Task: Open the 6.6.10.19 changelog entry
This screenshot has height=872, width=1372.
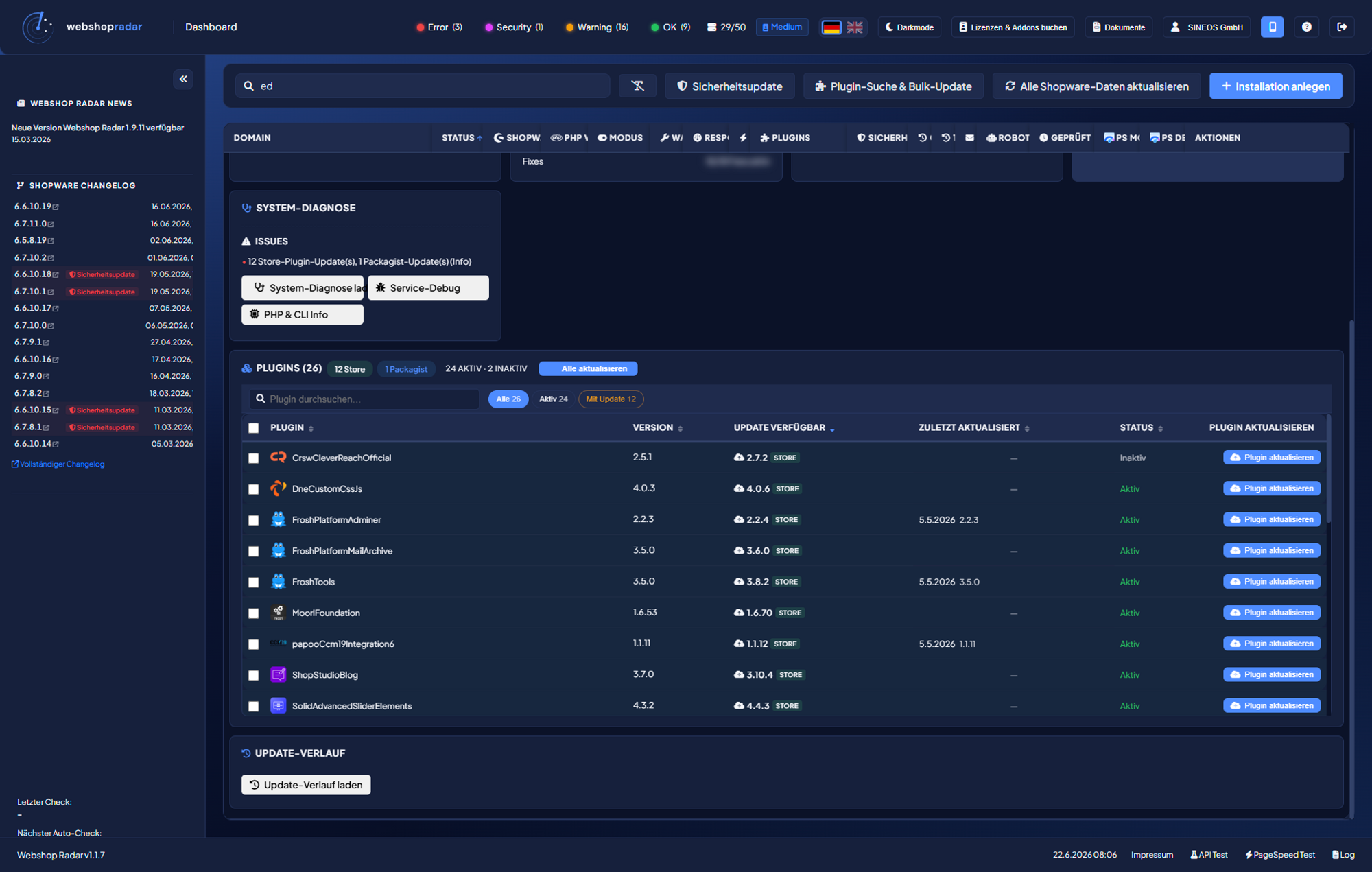Action: pos(36,207)
